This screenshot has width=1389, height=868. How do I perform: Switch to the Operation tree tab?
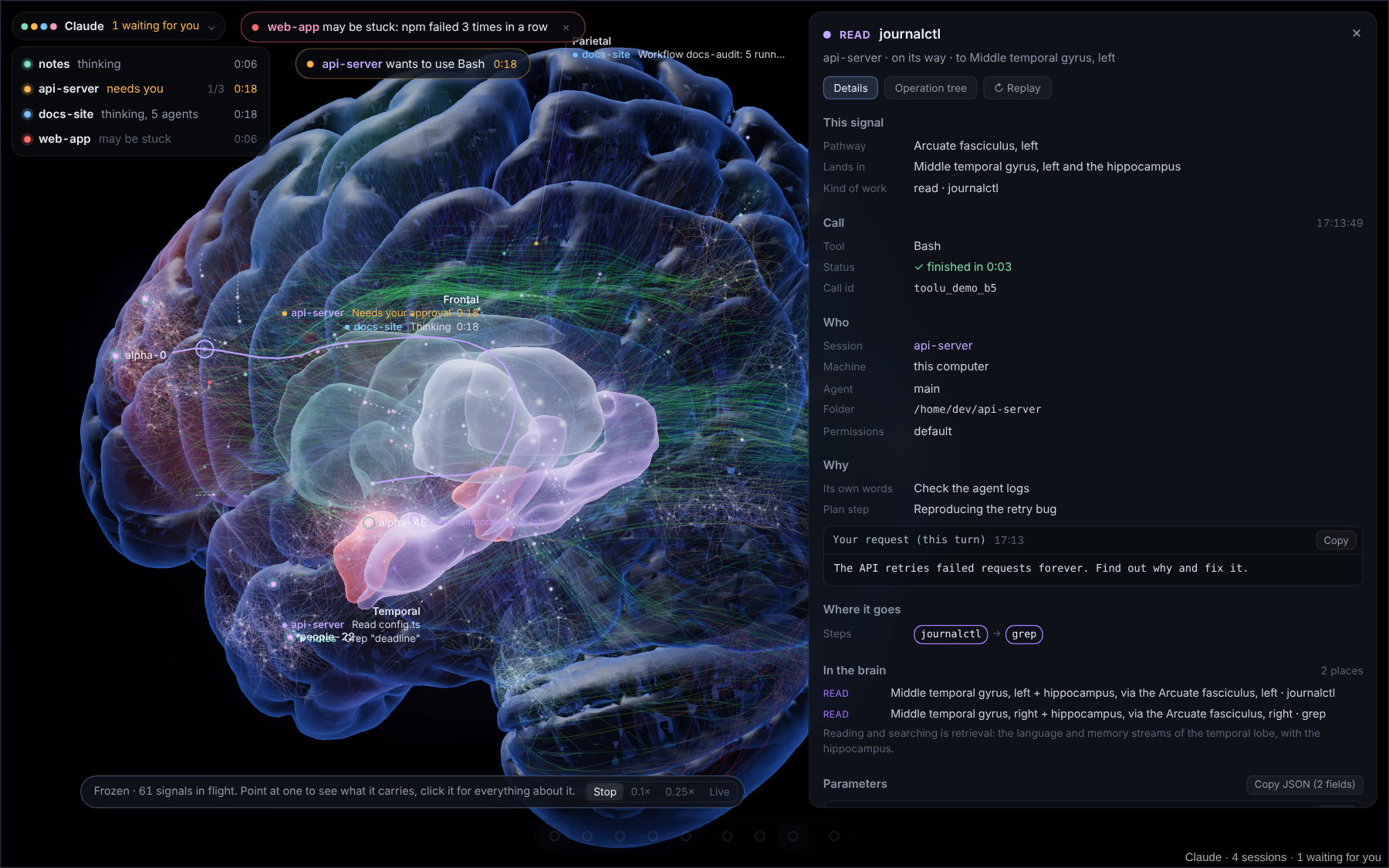931,88
